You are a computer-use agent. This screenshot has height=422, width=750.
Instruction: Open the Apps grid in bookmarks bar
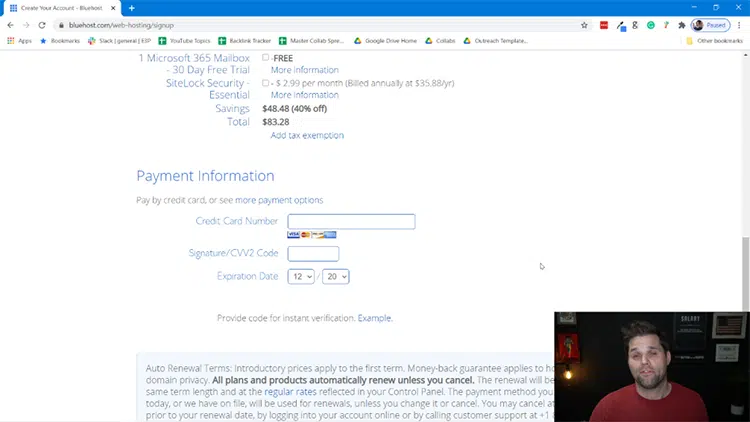(19, 41)
